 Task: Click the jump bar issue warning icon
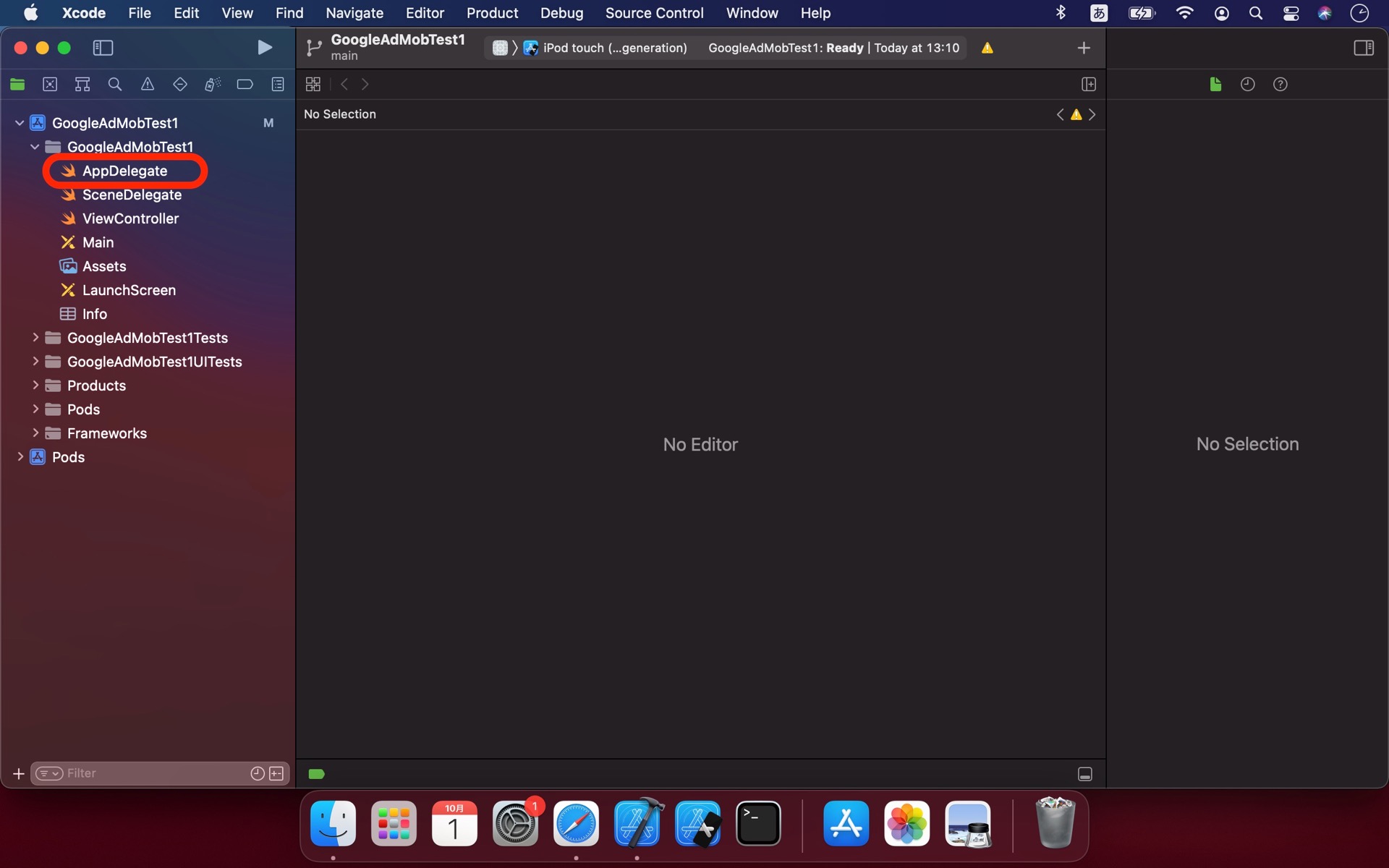pyautogui.click(x=1076, y=114)
